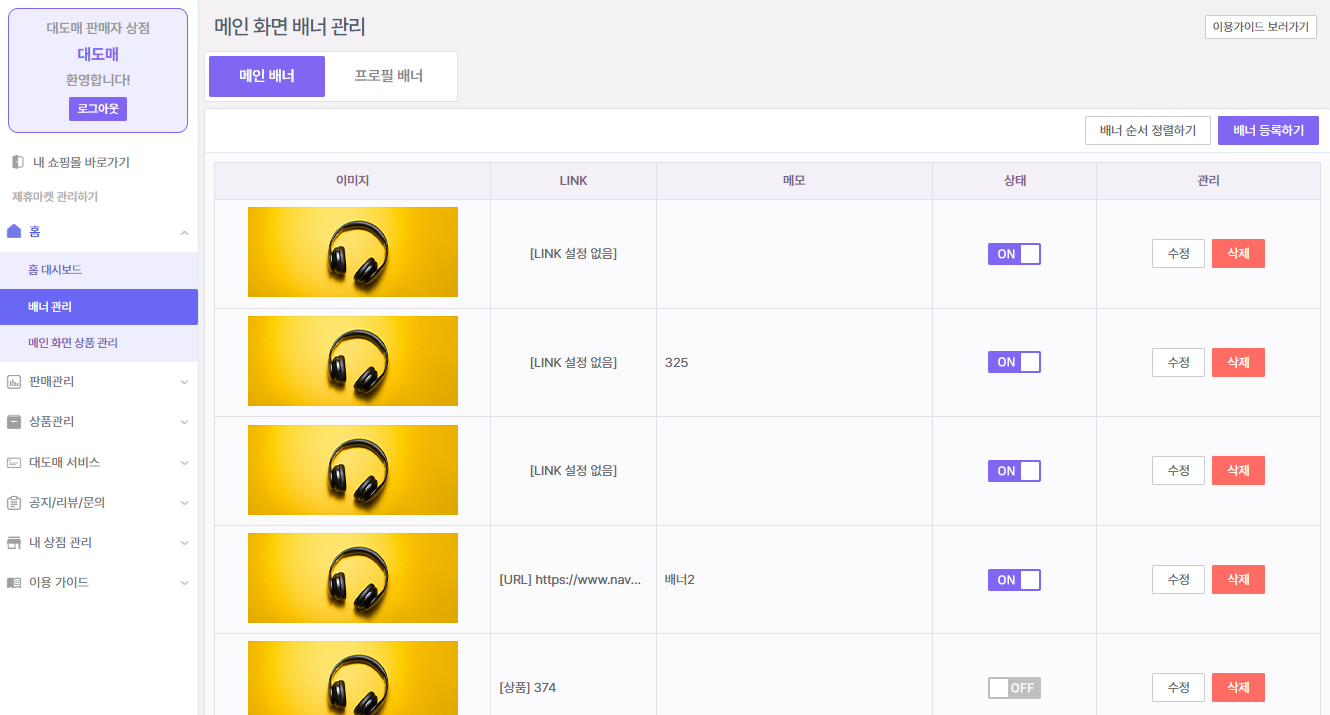Click the home icon in sidebar
This screenshot has height=715, width=1330.
click(x=14, y=232)
